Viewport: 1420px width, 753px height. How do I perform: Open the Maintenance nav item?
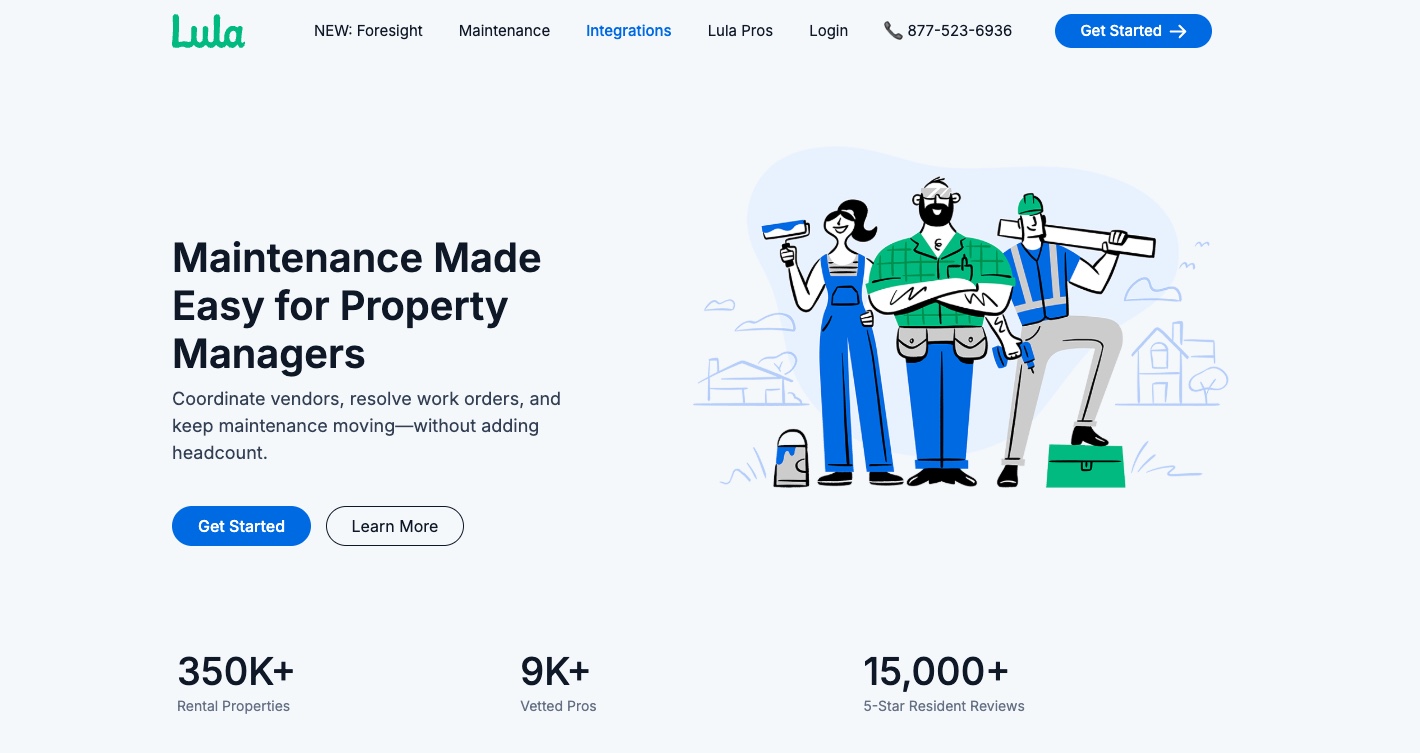pyautogui.click(x=504, y=31)
